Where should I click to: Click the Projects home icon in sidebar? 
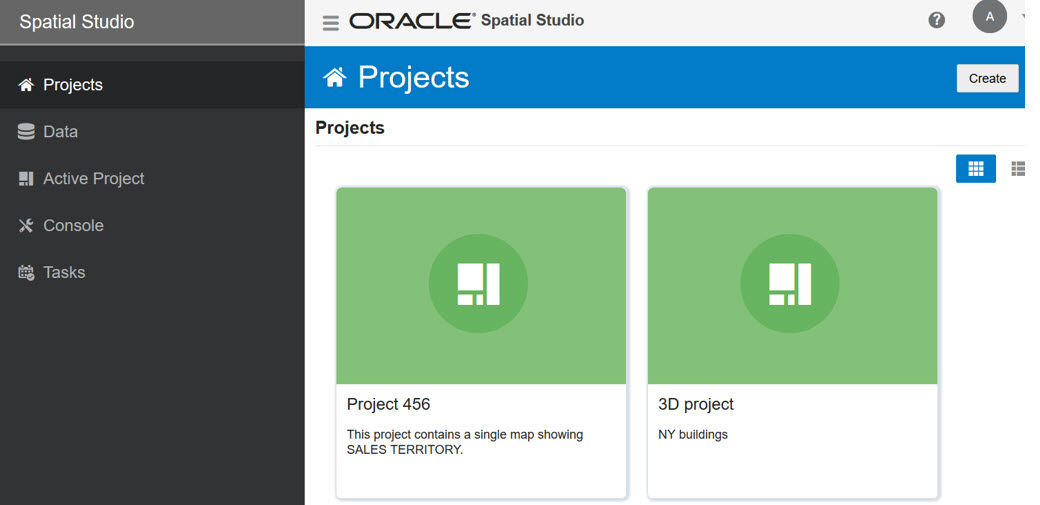26,85
